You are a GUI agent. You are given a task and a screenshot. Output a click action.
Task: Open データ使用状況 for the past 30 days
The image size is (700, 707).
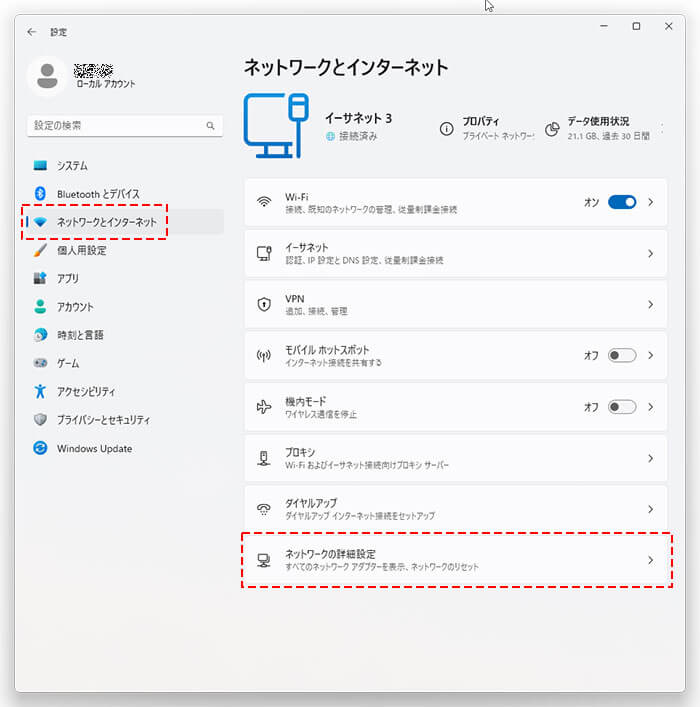(x=598, y=129)
